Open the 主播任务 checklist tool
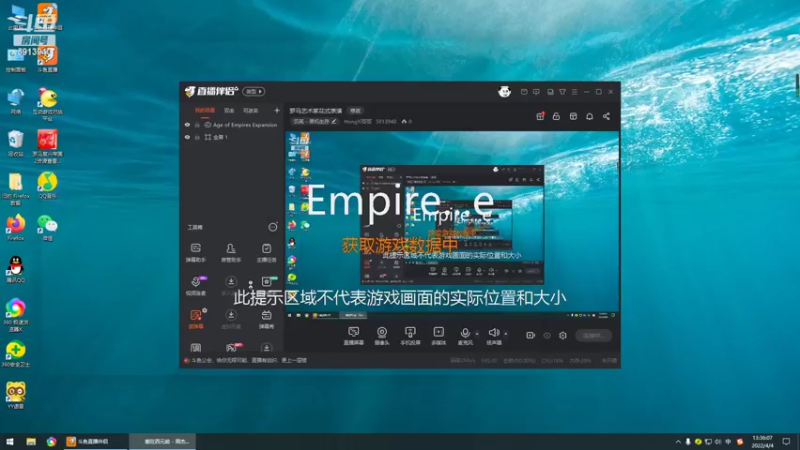800x450 pixels. 266,253
